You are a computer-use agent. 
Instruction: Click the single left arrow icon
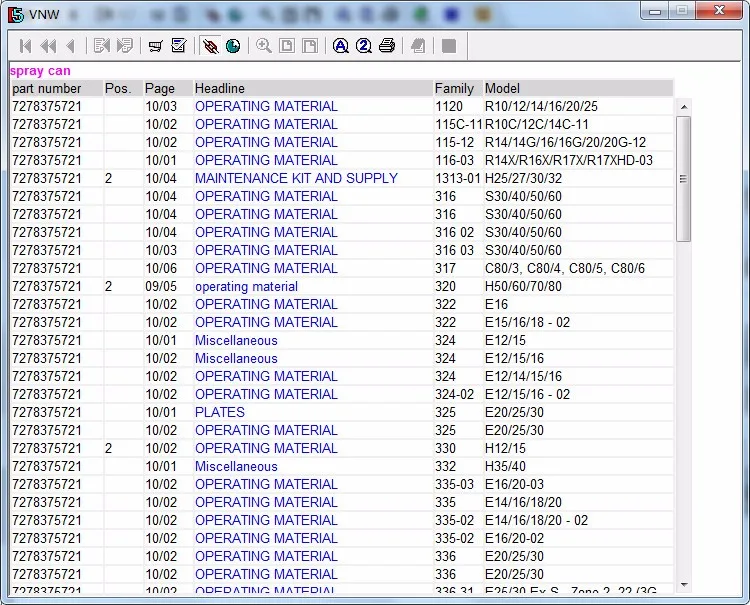coord(71,46)
